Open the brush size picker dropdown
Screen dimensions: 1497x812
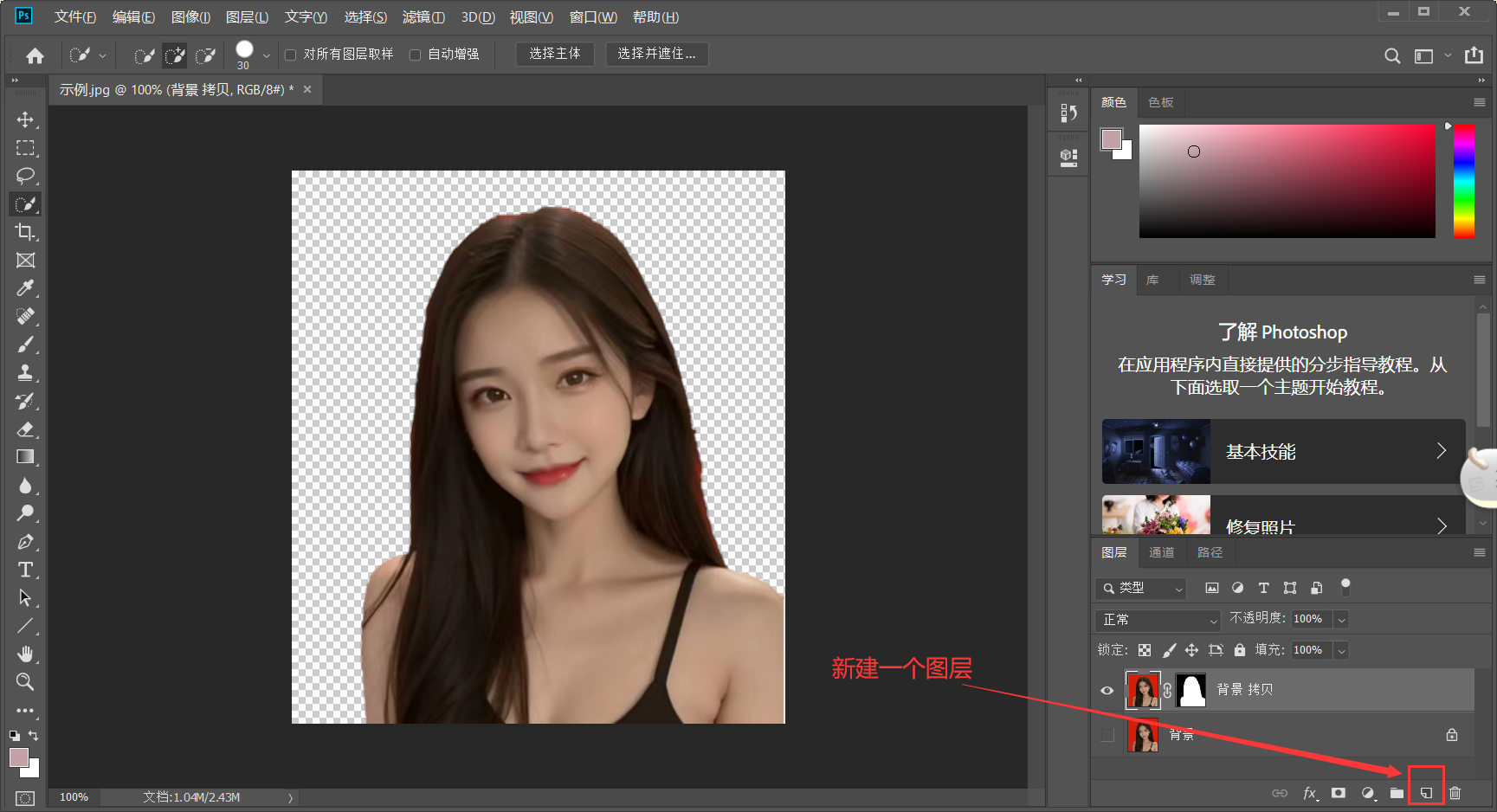267,55
